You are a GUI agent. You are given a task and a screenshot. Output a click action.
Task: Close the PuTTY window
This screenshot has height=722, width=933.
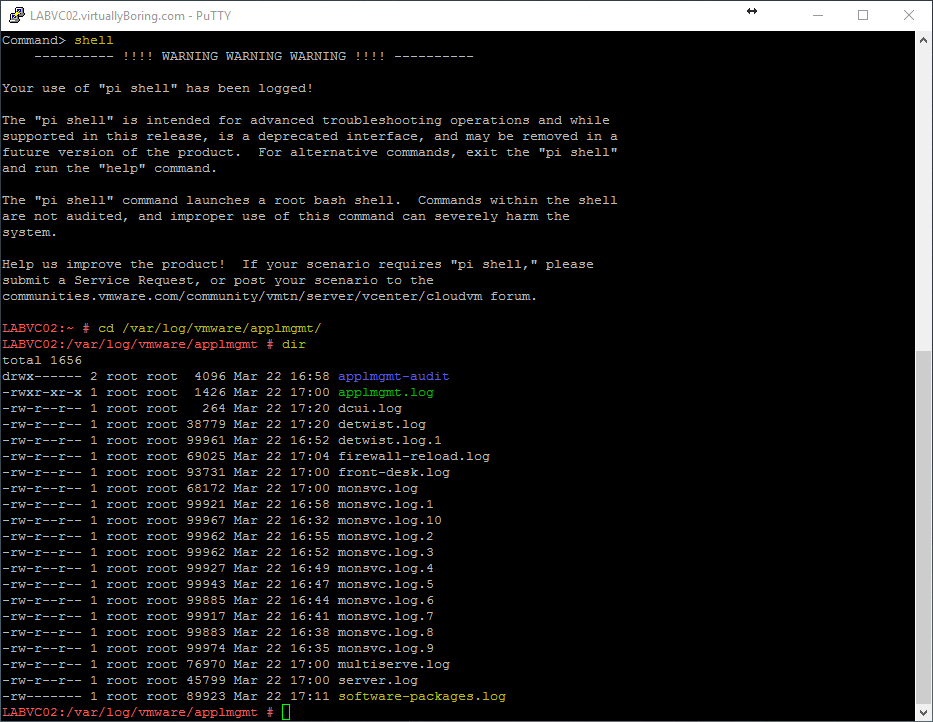[x=909, y=15]
